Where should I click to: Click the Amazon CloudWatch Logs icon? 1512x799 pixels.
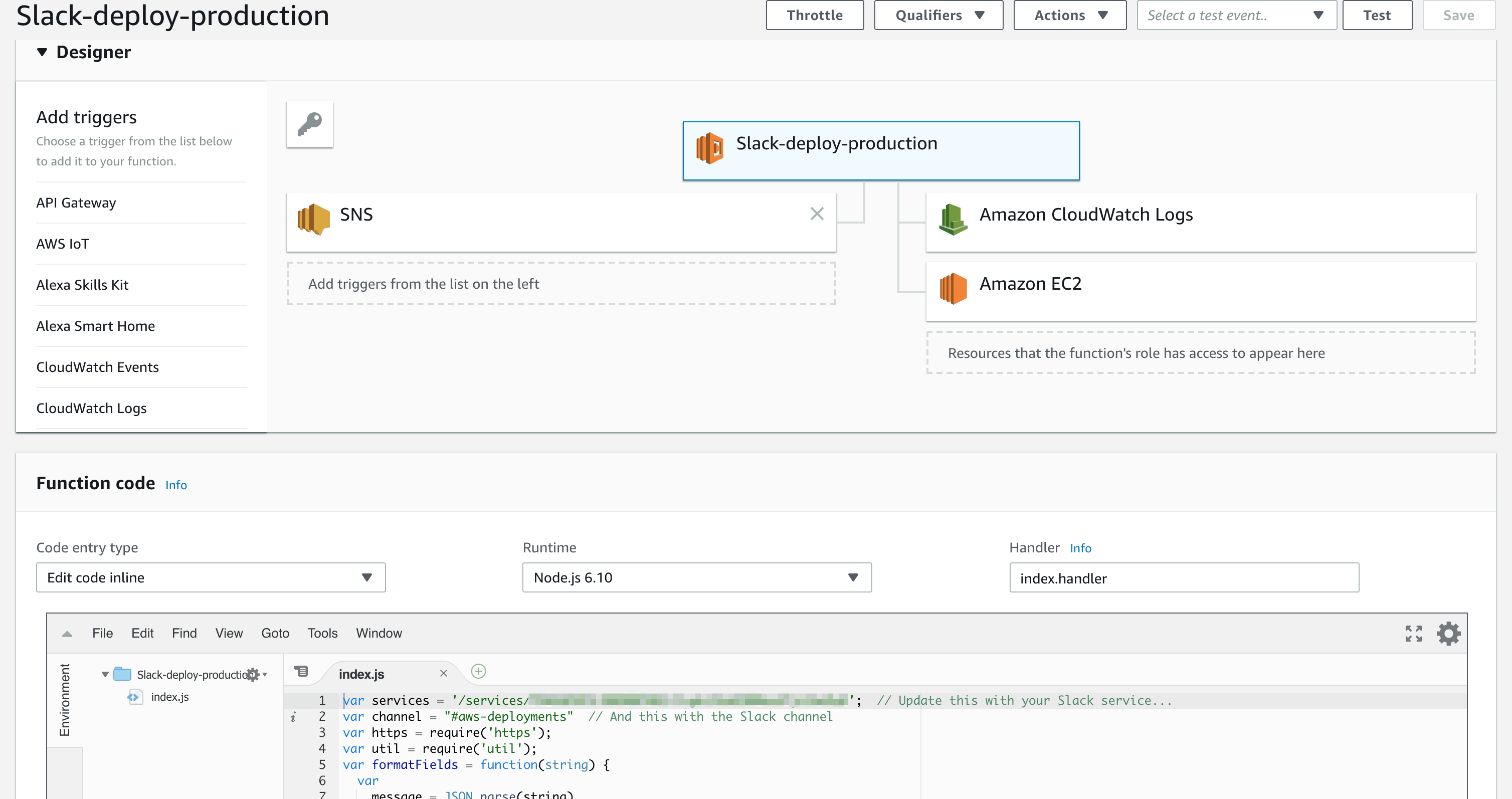click(x=953, y=219)
